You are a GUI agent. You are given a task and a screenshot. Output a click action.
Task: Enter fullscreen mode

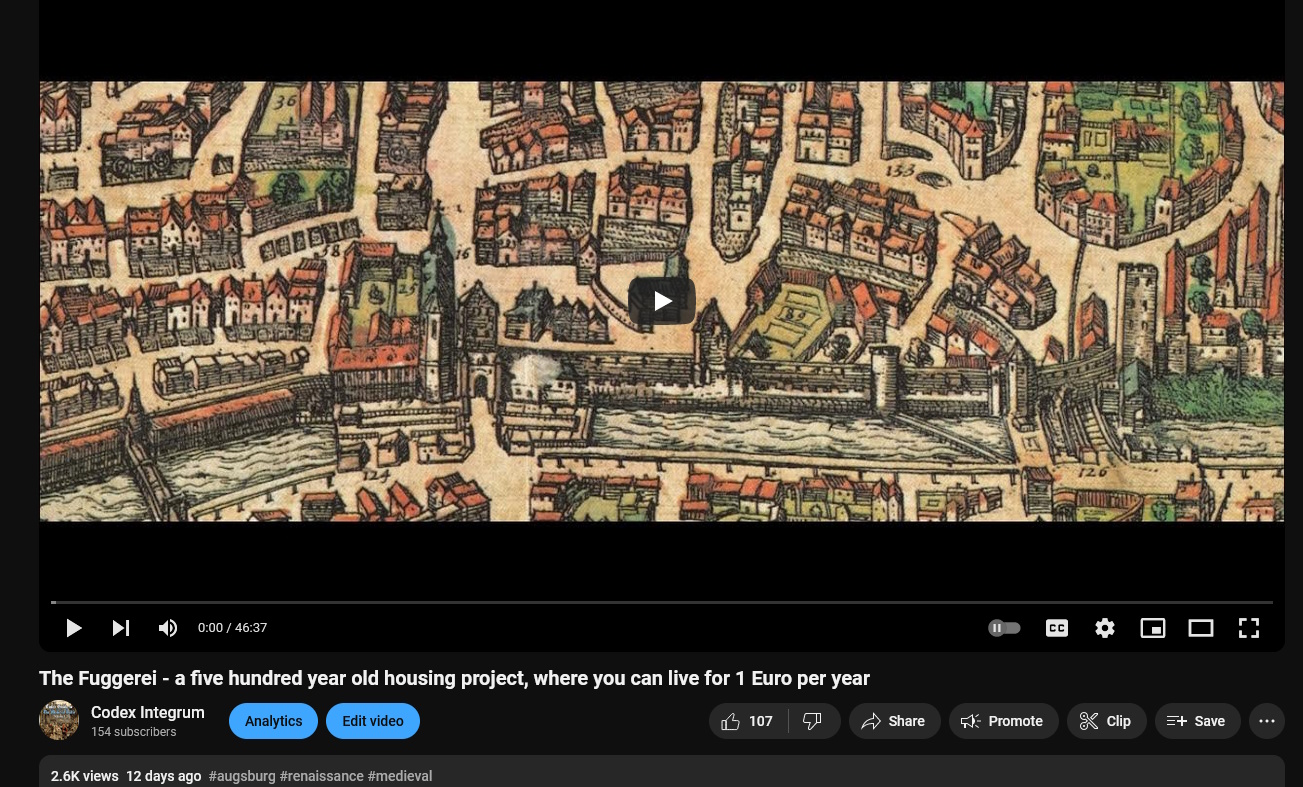pyautogui.click(x=1248, y=628)
